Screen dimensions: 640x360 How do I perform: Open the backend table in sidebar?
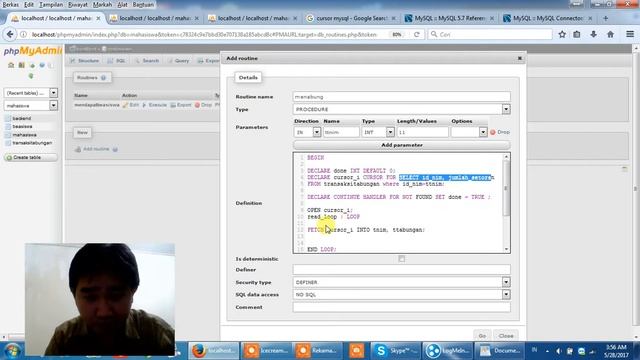21,118
